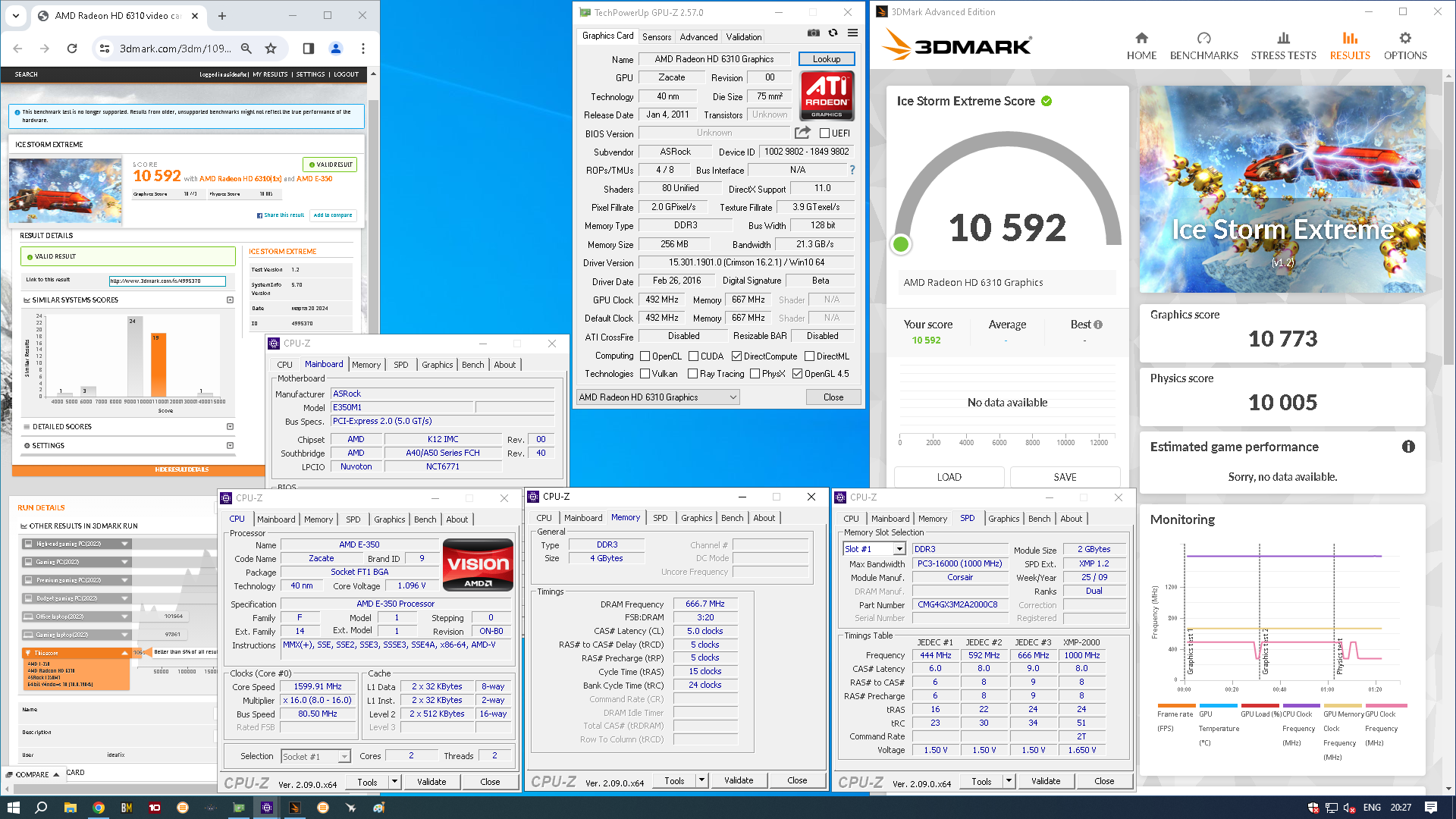Viewport: 1456px width, 819px height.
Task: Open the 3DMark icon on the taskbar
Action: click(x=295, y=808)
